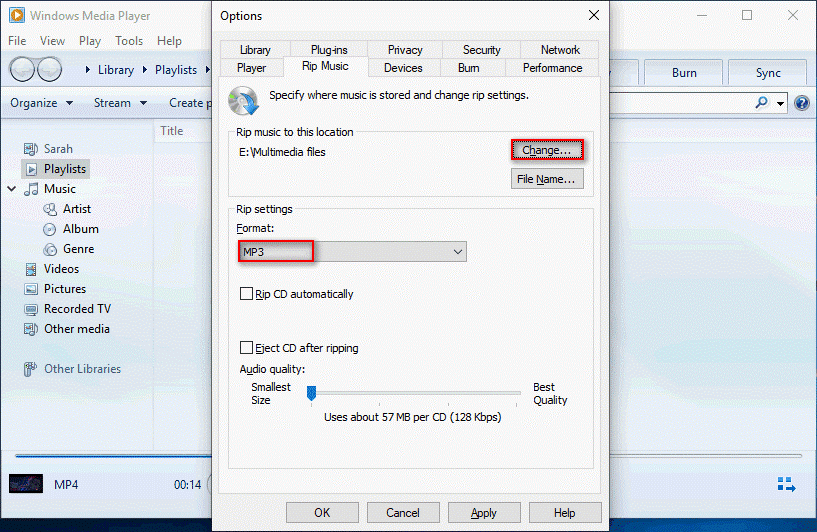Click the switch to Now Playing icon
The width and height of the screenshot is (817, 532).
pos(786,484)
